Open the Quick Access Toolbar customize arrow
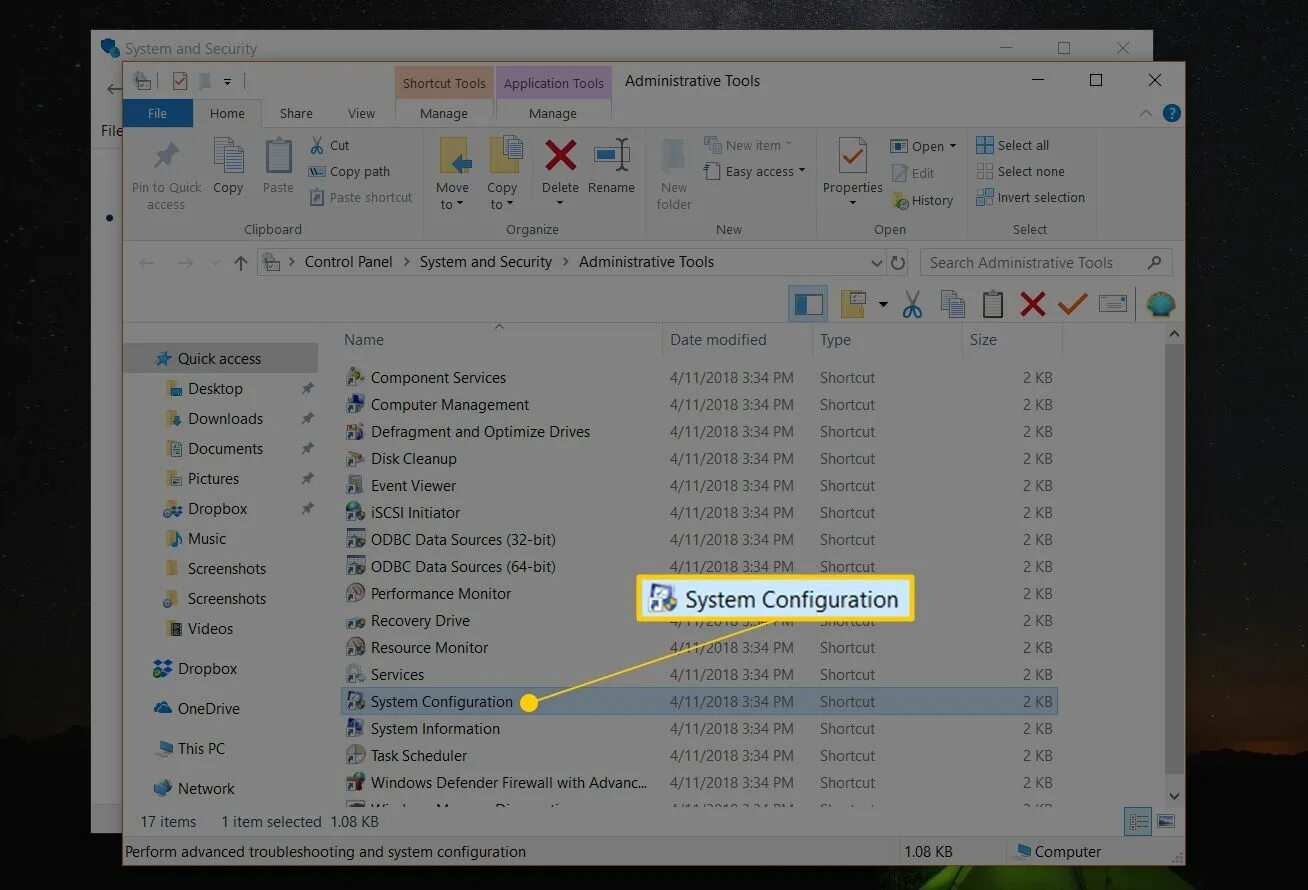Image resolution: width=1308 pixels, height=890 pixels. tap(227, 82)
